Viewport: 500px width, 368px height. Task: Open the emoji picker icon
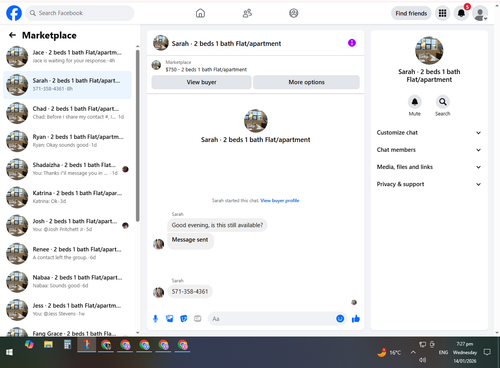tap(340, 319)
